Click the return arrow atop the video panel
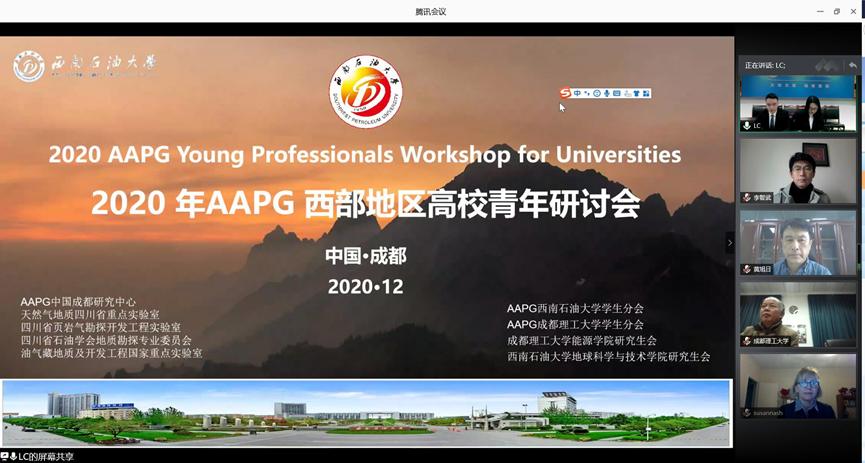This screenshot has width=865, height=463. click(852, 65)
